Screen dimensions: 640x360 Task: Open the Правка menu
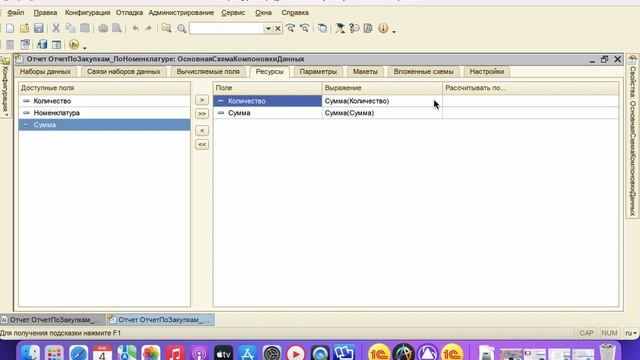(x=45, y=13)
